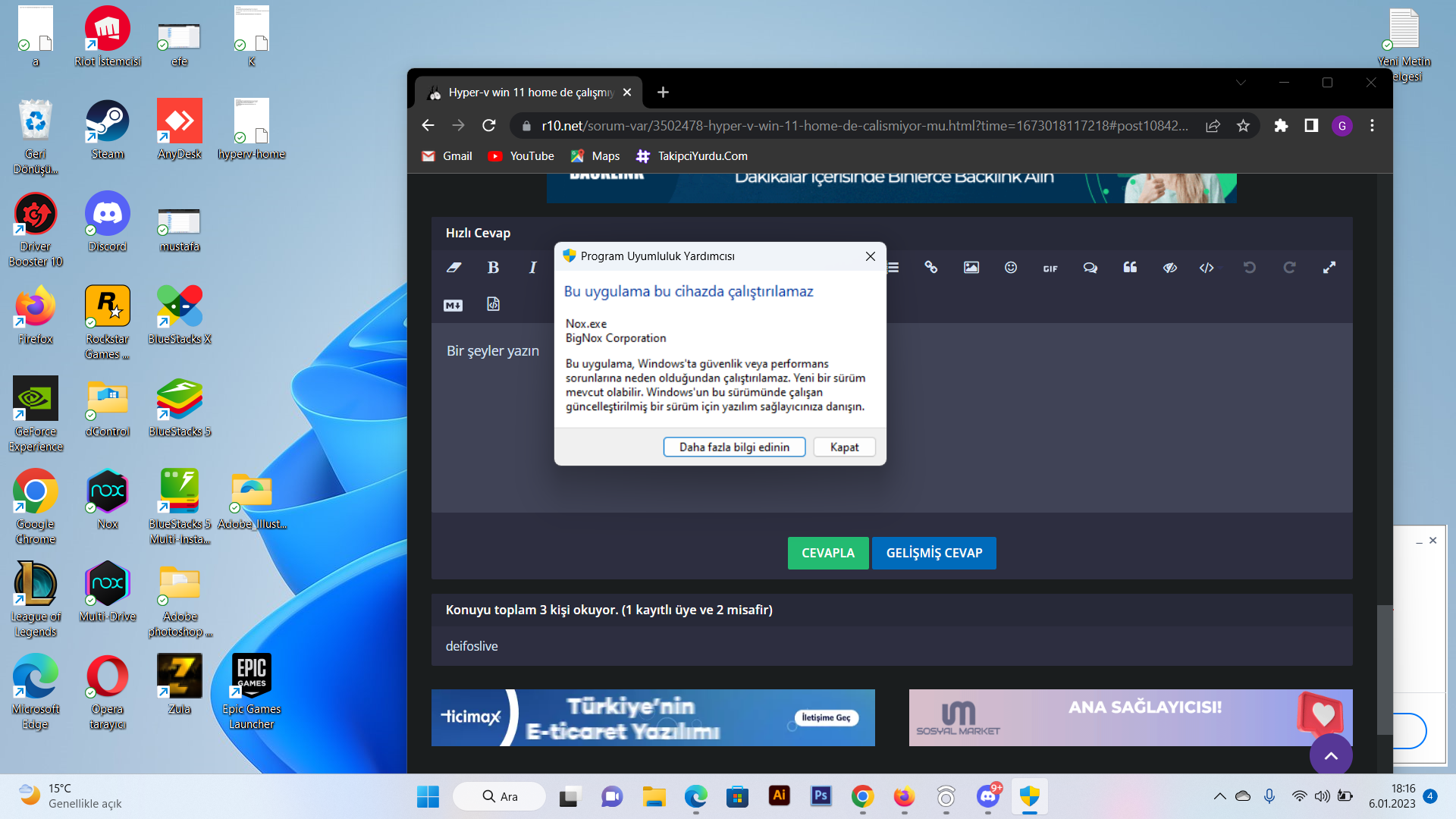Show hidden icons in the system tray
The image size is (1456, 819).
[1220, 796]
